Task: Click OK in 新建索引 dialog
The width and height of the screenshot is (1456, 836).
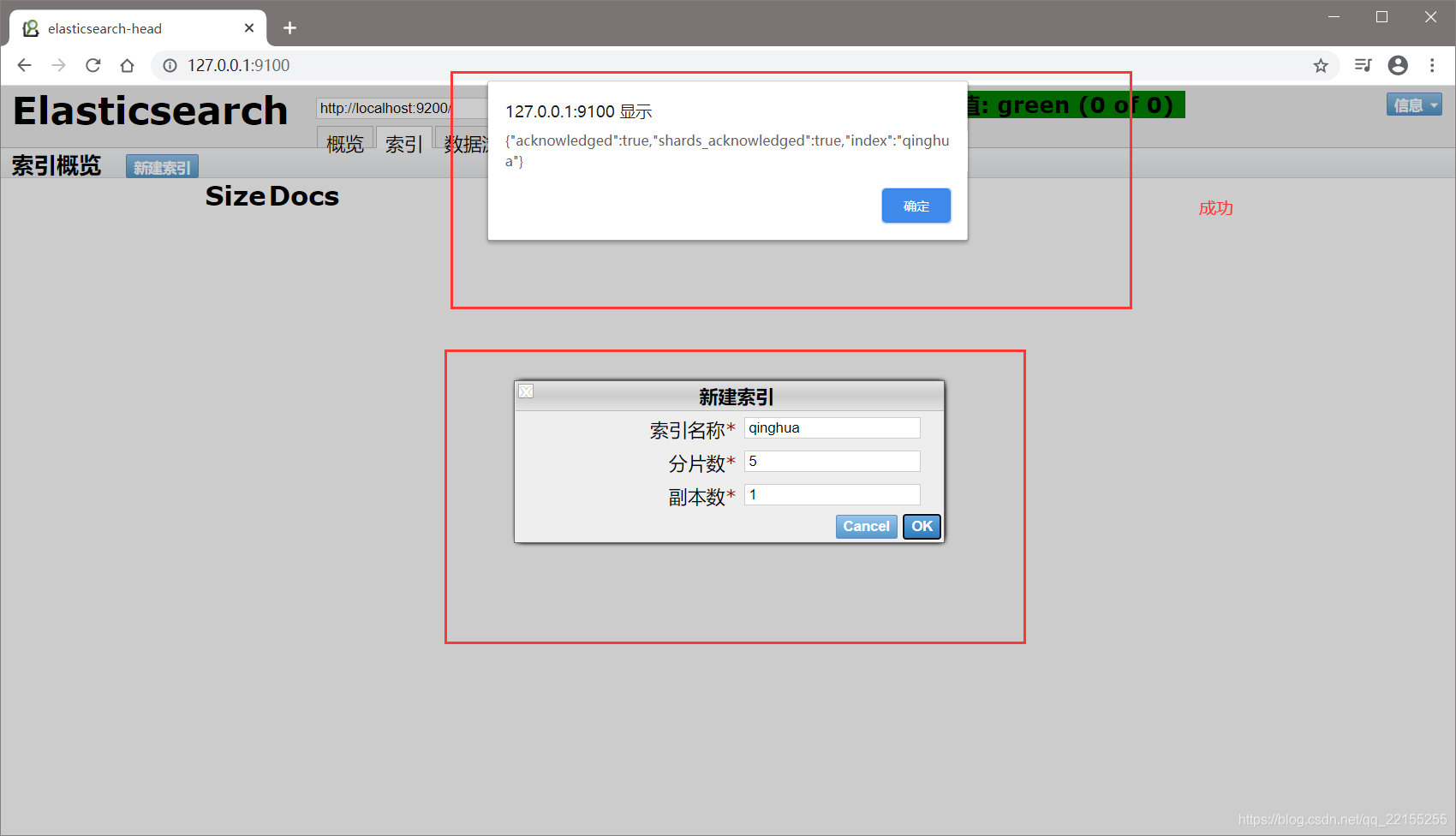Action: click(922, 526)
